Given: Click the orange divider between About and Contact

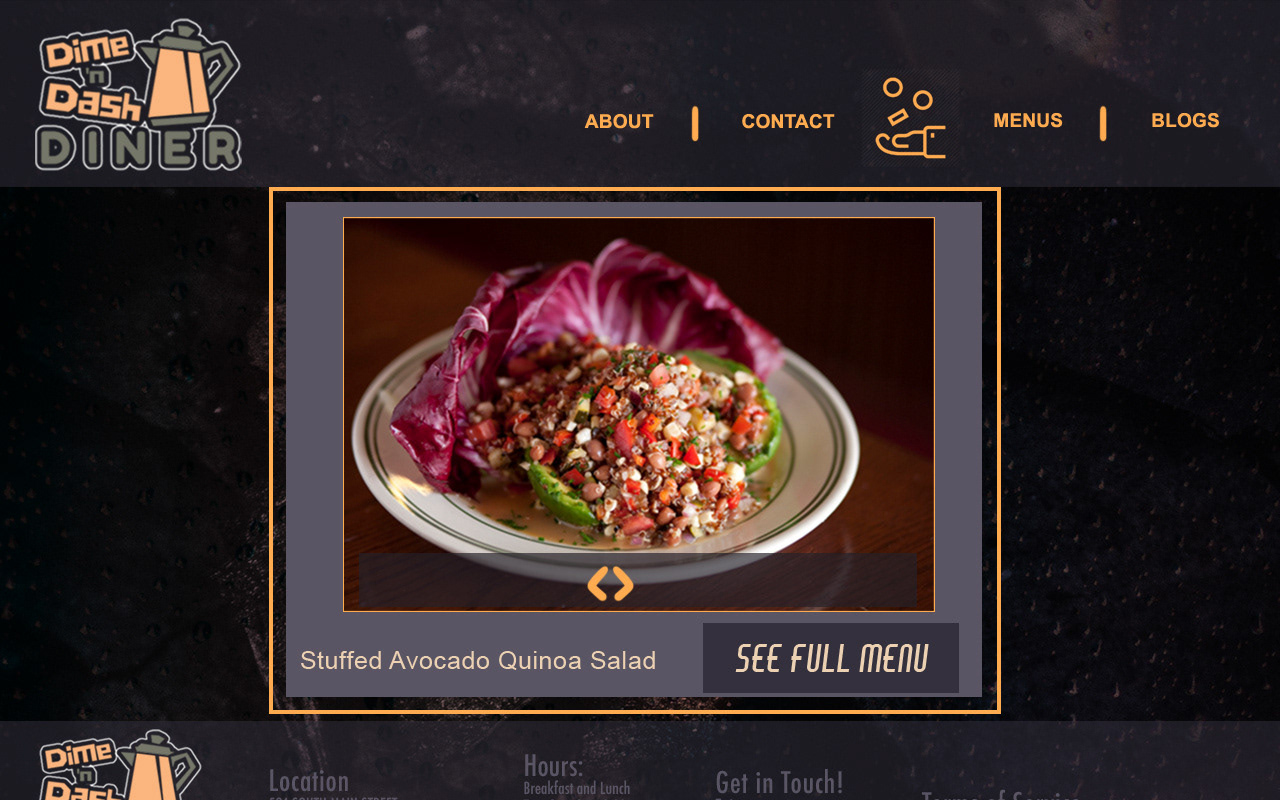Looking at the screenshot, I should pyautogui.click(x=695, y=123).
